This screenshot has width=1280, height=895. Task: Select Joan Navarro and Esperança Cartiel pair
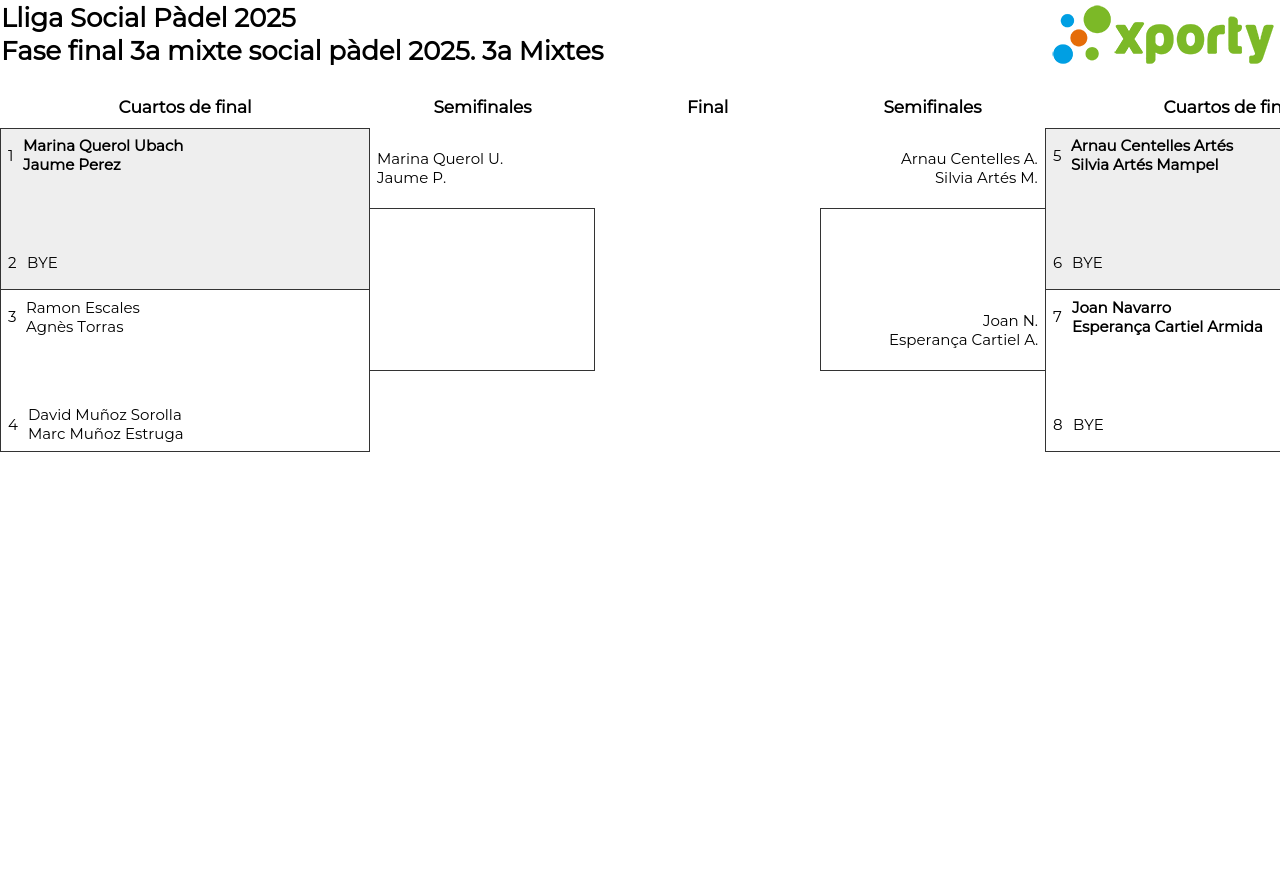1166,317
